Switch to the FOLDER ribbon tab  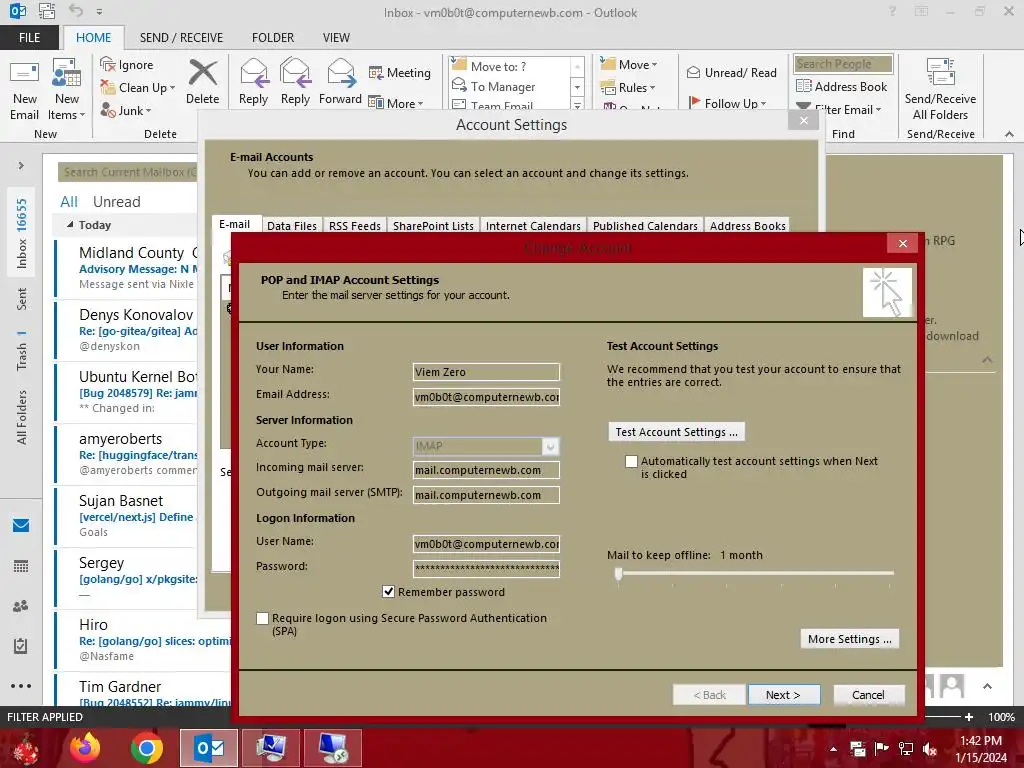(x=273, y=38)
